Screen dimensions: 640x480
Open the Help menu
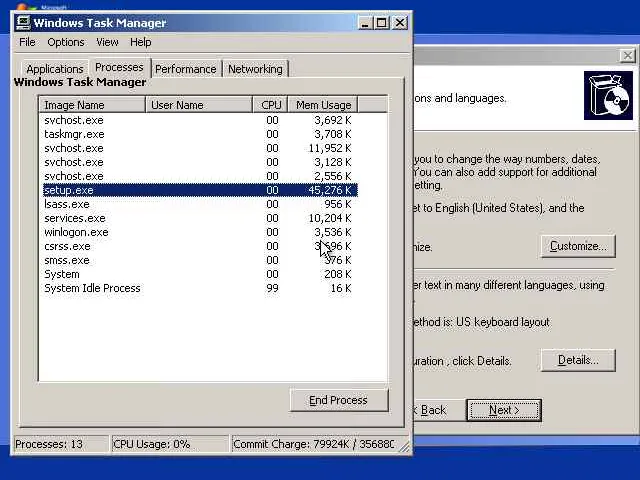point(140,42)
